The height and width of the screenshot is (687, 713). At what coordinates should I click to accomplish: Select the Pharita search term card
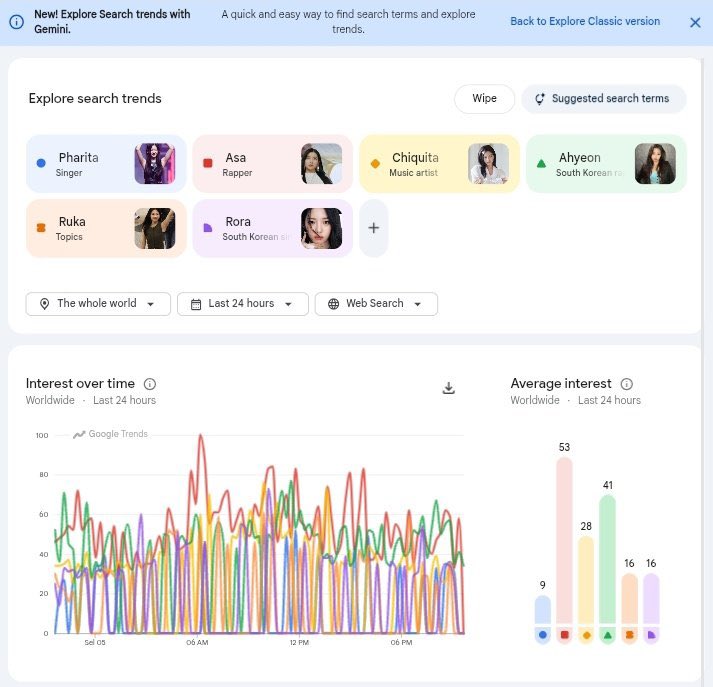tap(106, 164)
